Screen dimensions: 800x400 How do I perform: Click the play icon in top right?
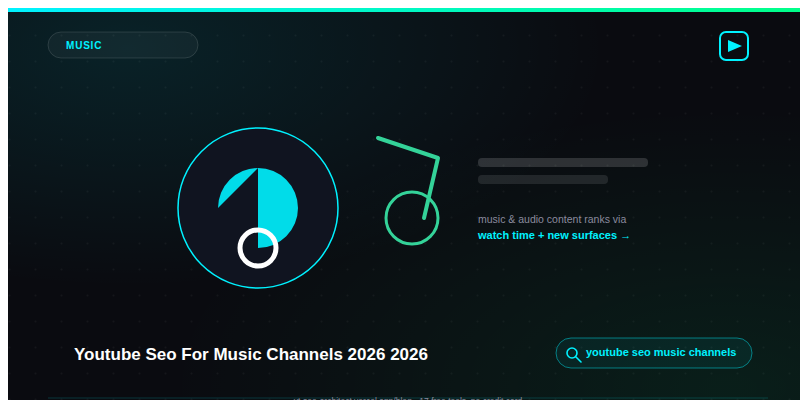[x=734, y=46]
